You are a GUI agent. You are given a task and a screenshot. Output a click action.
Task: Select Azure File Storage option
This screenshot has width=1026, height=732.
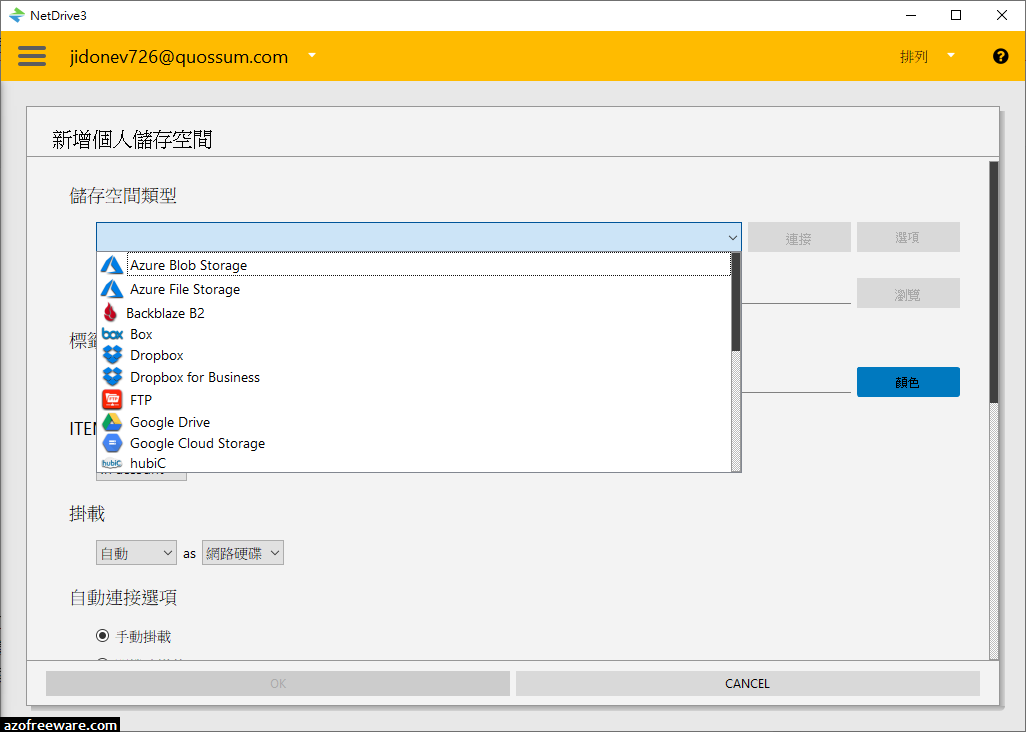pyautogui.click(x=414, y=289)
